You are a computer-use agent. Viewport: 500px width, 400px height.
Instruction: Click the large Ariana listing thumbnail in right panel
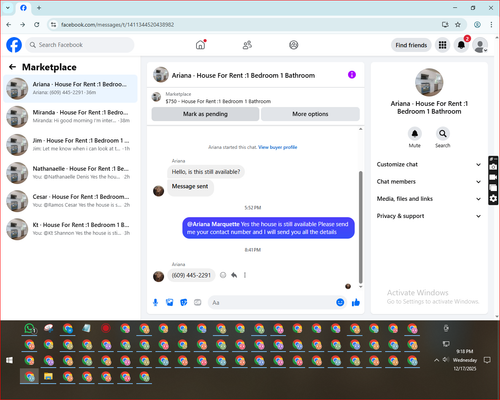[429, 82]
